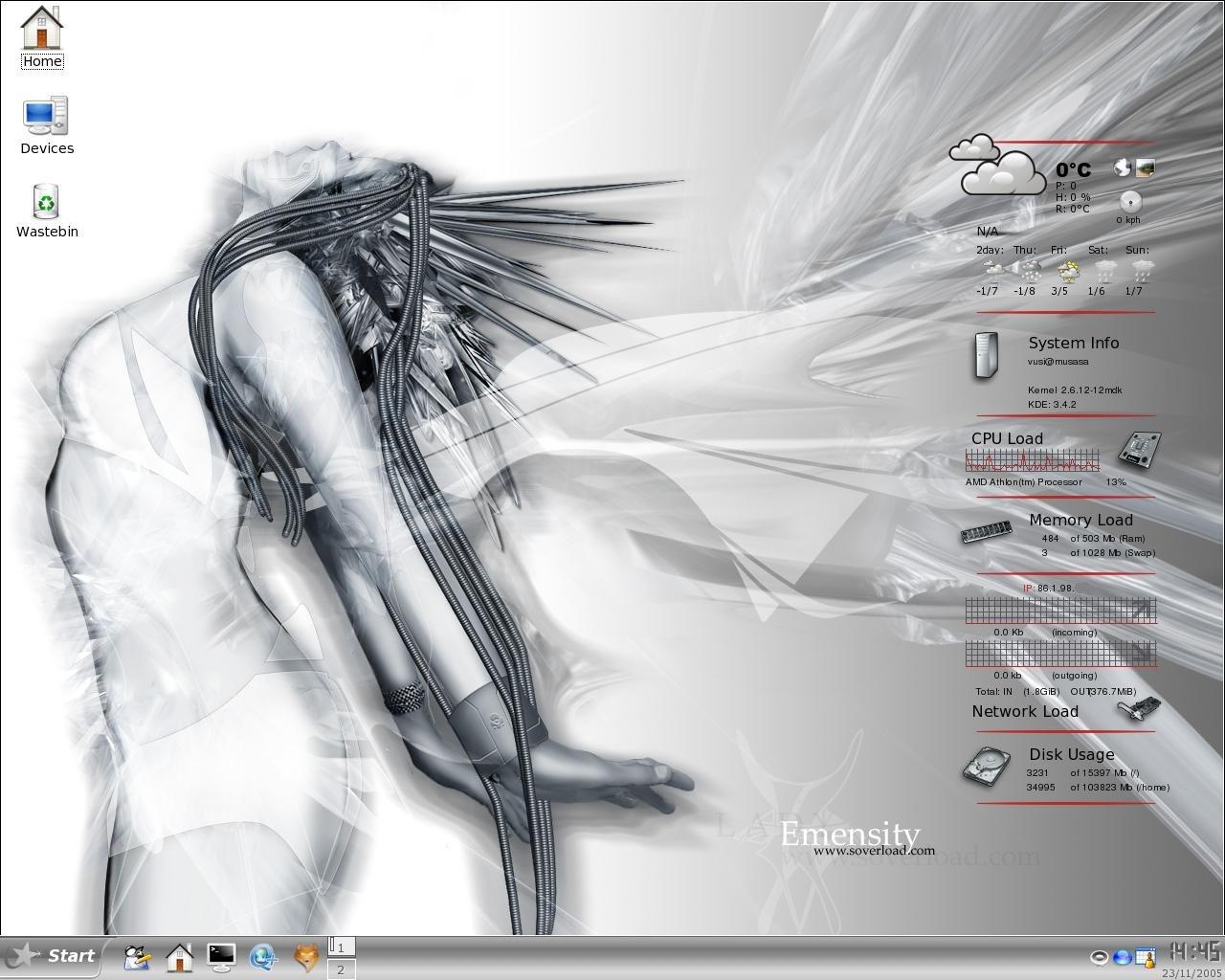The width and height of the screenshot is (1225, 980).
Task: Click the CPU Load heading
Action: pyautogui.click(x=1007, y=438)
